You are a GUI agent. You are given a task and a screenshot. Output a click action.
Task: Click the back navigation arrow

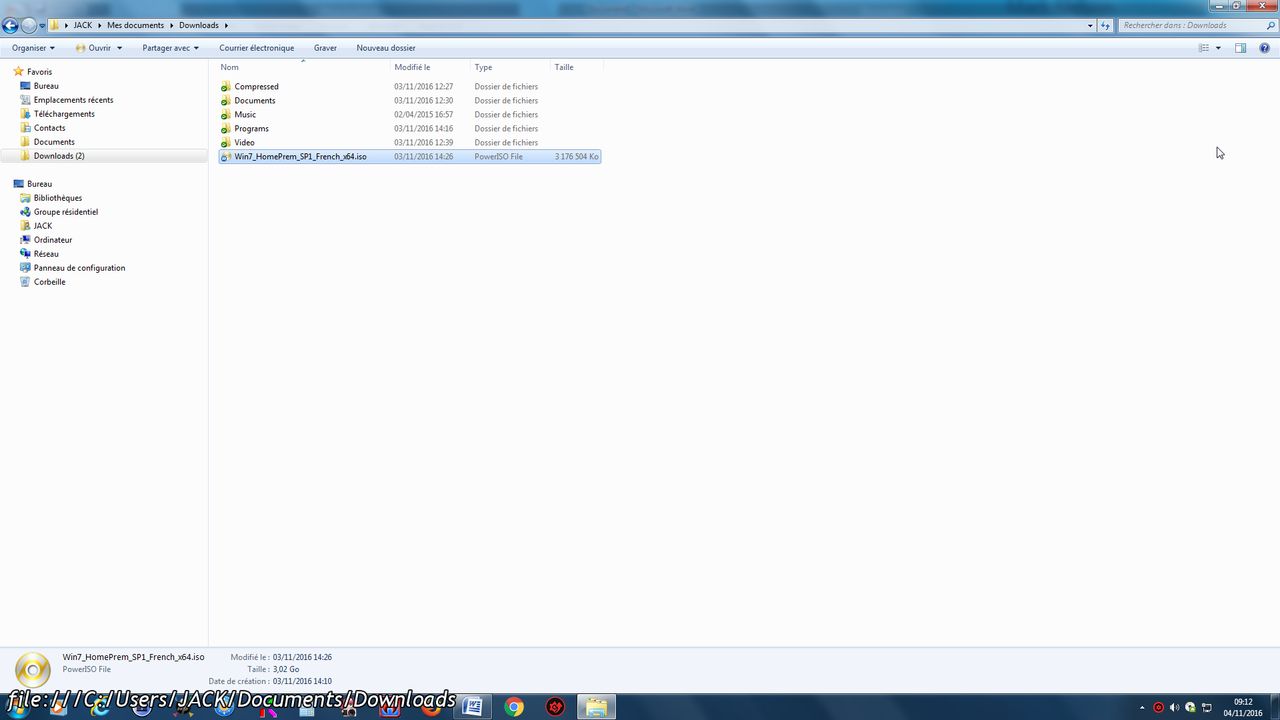point(9,25)
